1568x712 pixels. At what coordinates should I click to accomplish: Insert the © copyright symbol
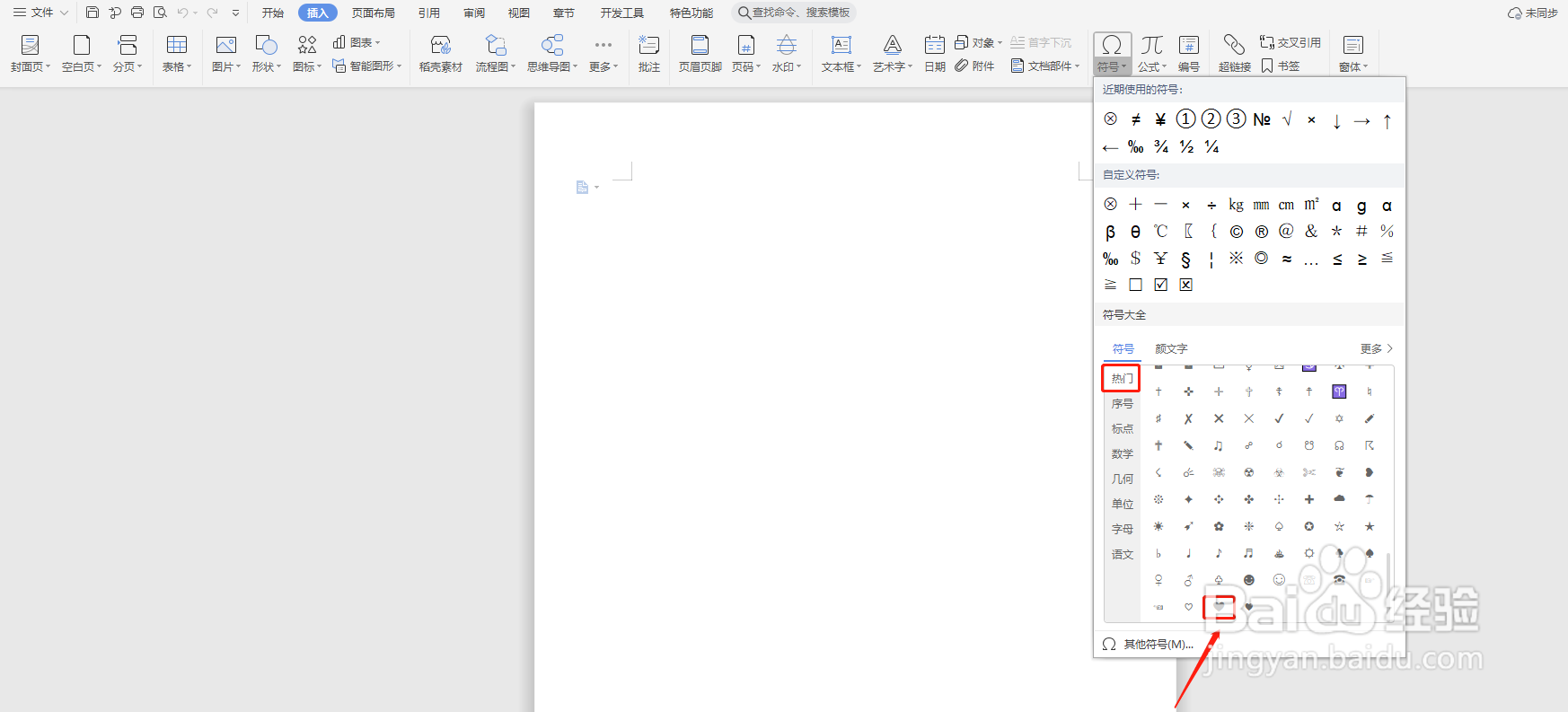1236,231
